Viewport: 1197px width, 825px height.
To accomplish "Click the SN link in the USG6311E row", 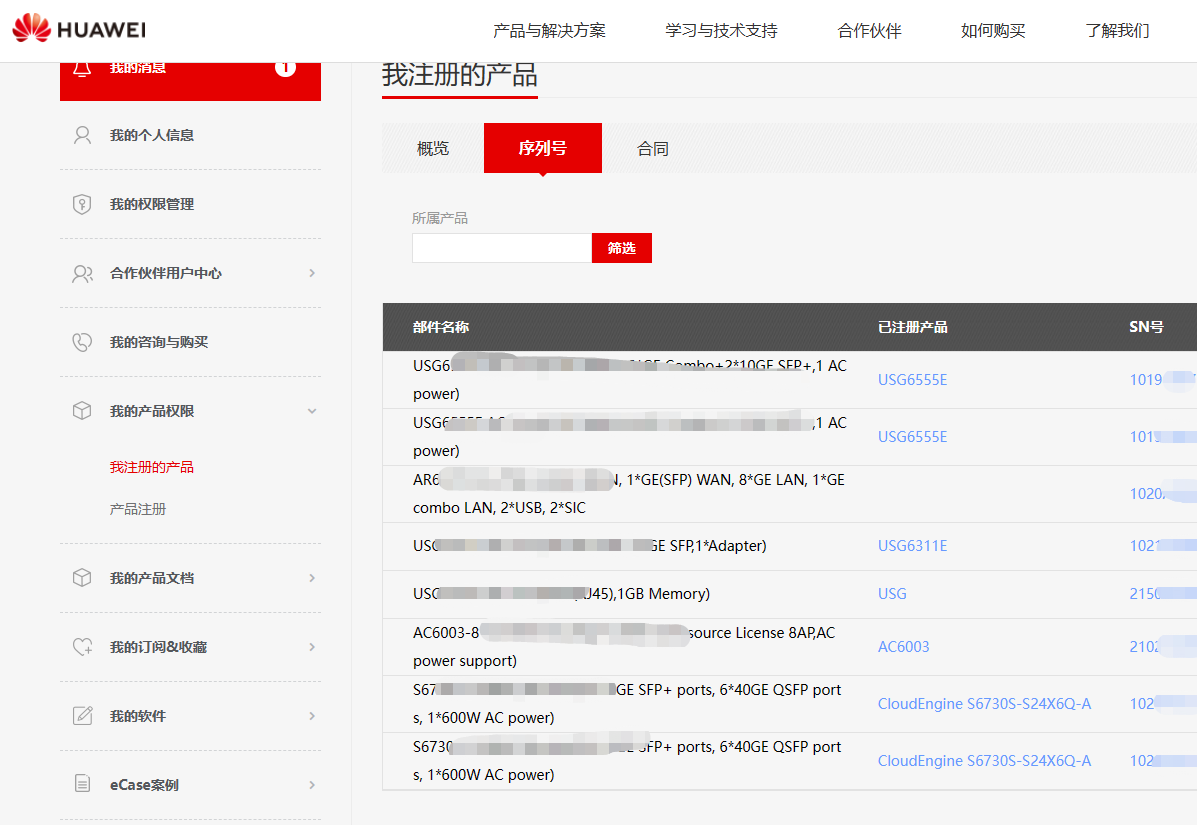I will tap(1162, 546).
